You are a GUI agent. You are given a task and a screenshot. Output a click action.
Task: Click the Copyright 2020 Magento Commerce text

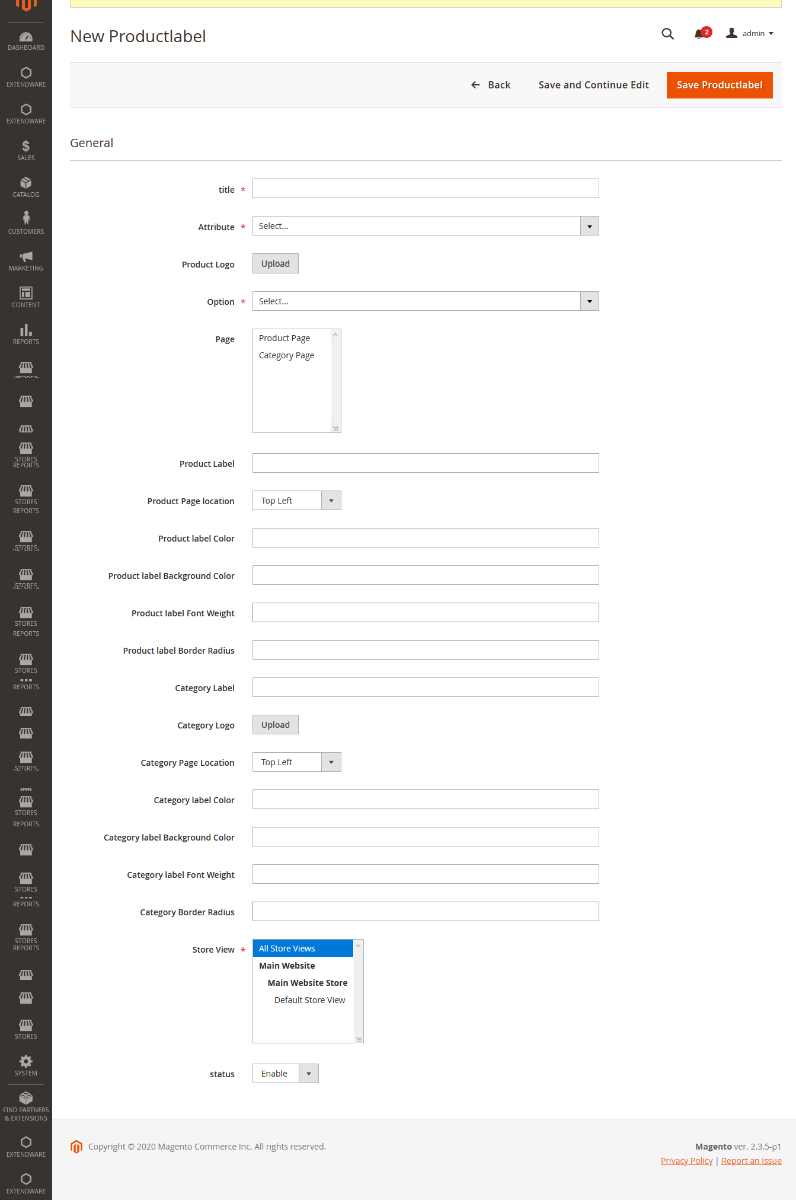point(207,1146)
